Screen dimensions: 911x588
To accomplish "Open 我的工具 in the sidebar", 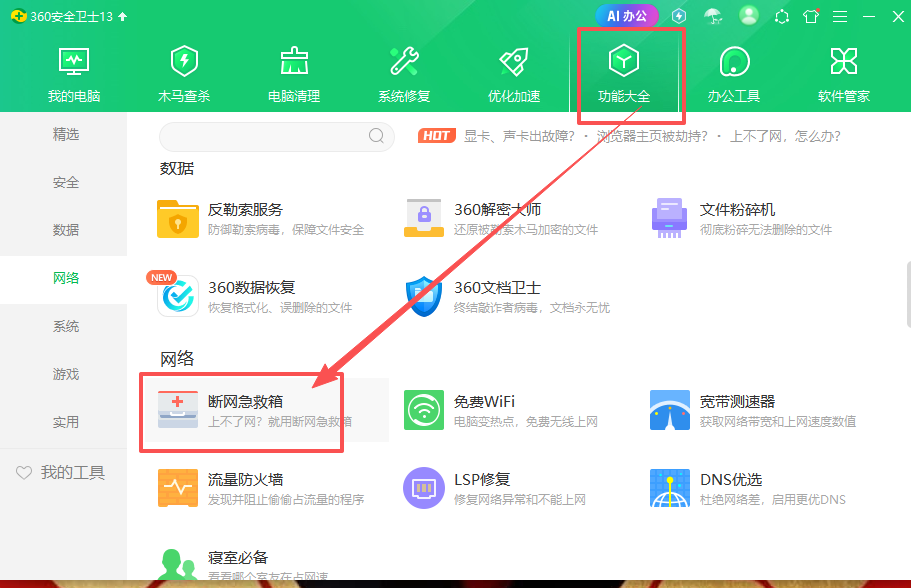I will click(x=62, y=473).
